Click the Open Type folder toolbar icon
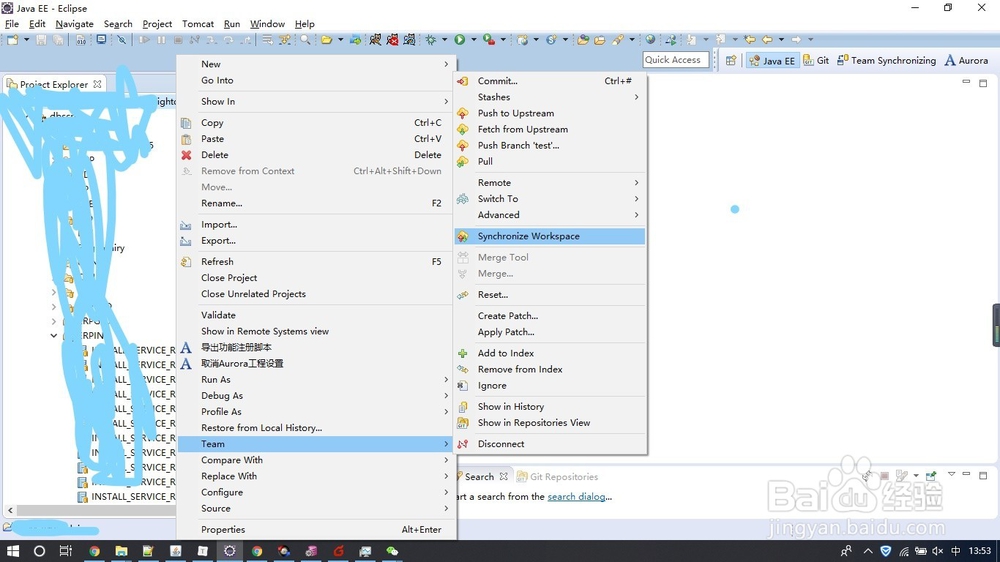 click(583, 40)
